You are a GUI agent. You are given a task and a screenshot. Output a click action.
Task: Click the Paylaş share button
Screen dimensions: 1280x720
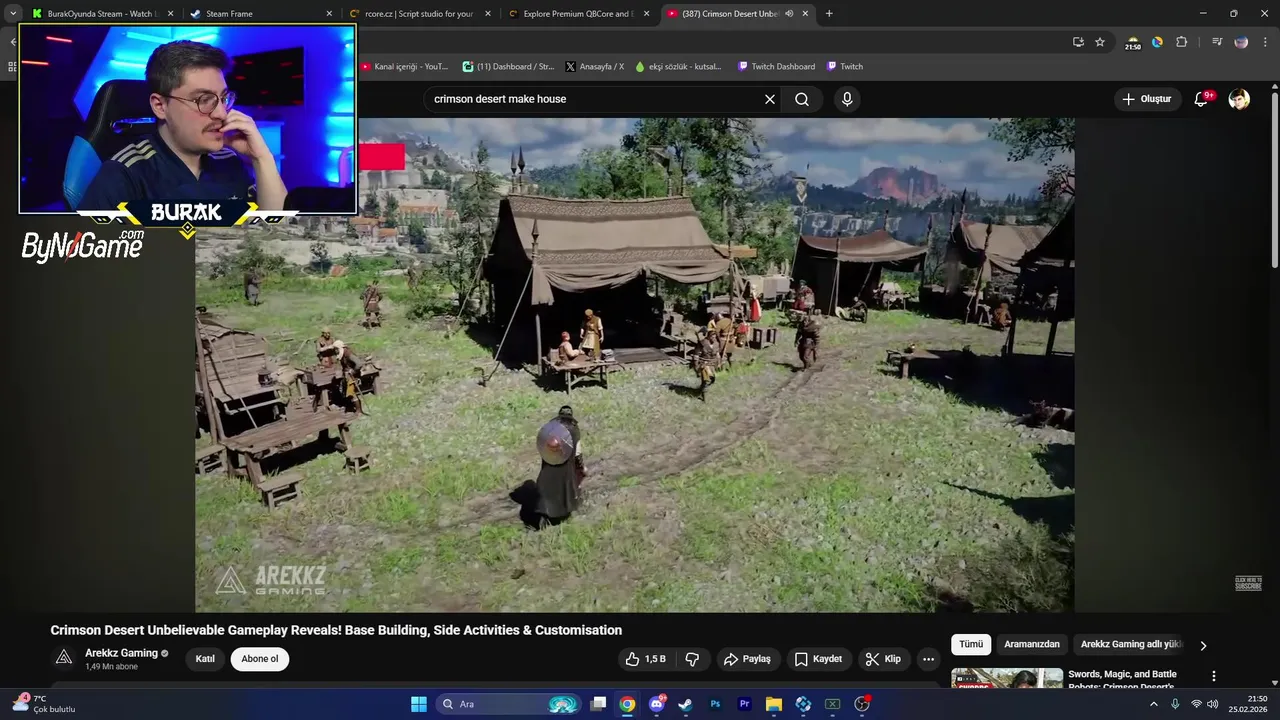[x=748, y=659]
